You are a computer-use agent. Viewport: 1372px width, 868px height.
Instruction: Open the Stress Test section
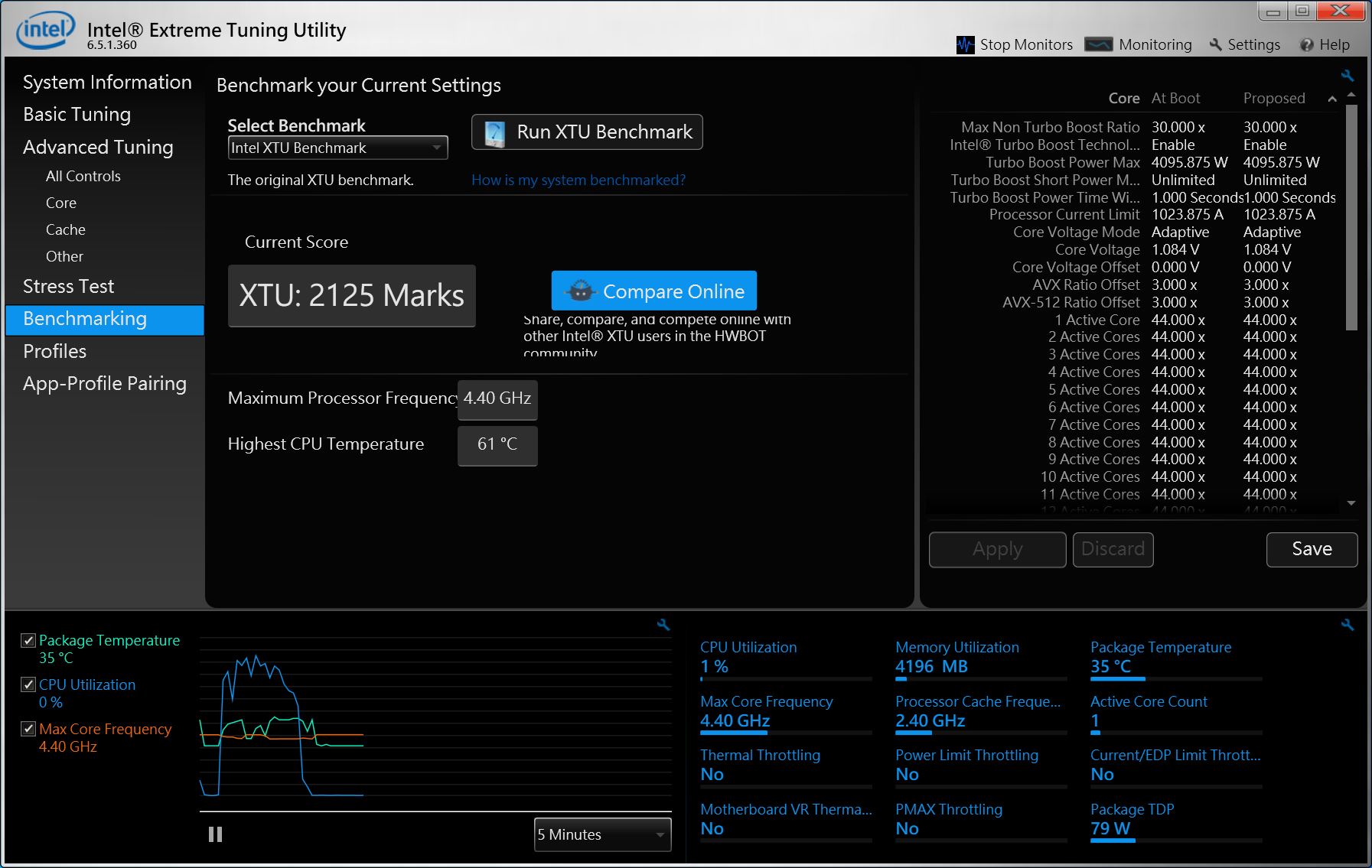[x=68, y=286]
